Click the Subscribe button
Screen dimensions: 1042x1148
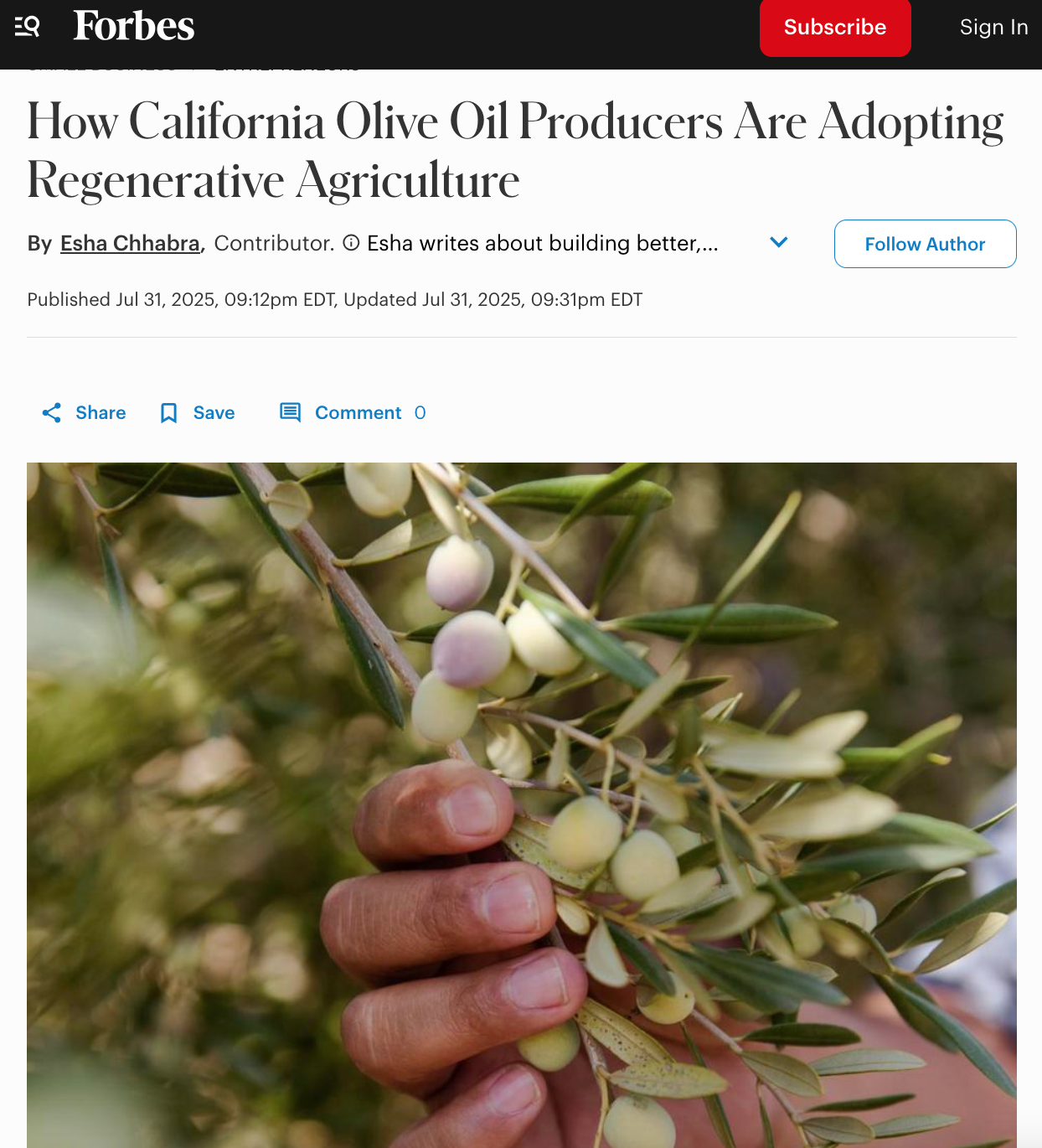pyautogui.click(x=835, y=28)
